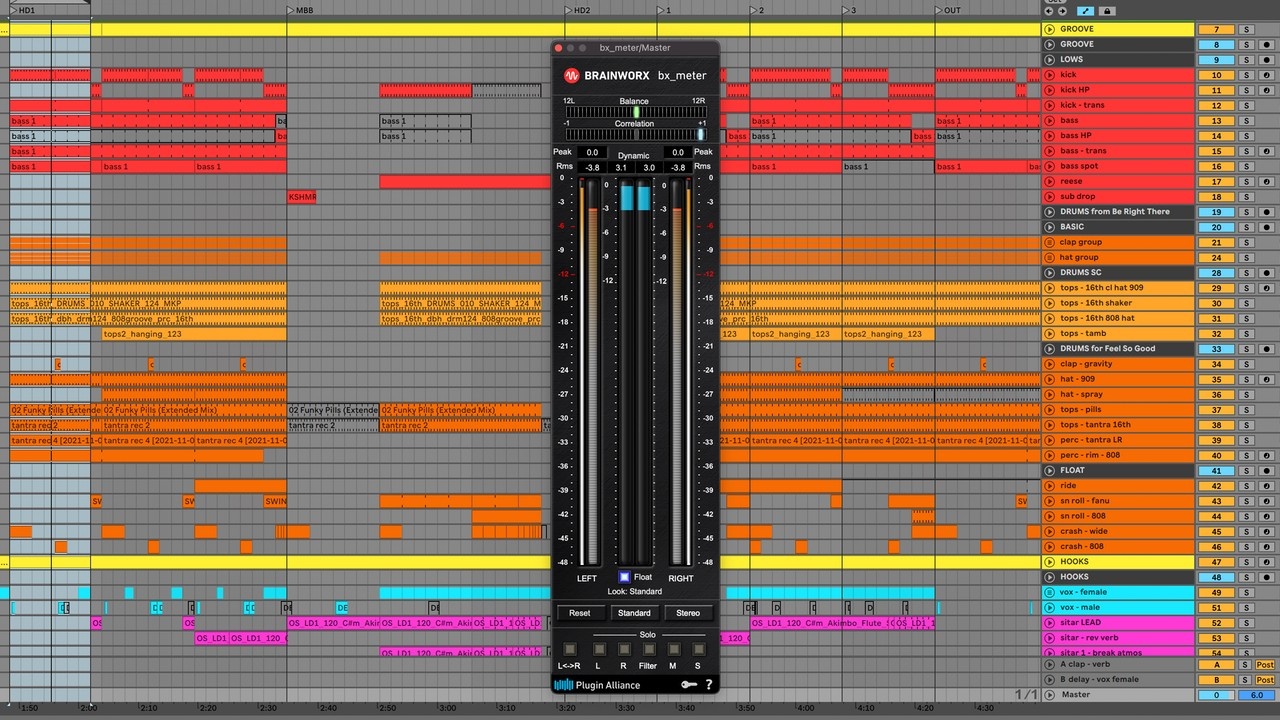Click arm indicator on kick track
The width and height of the screenshot is (1280, 720).
[x=1265, y=75]
